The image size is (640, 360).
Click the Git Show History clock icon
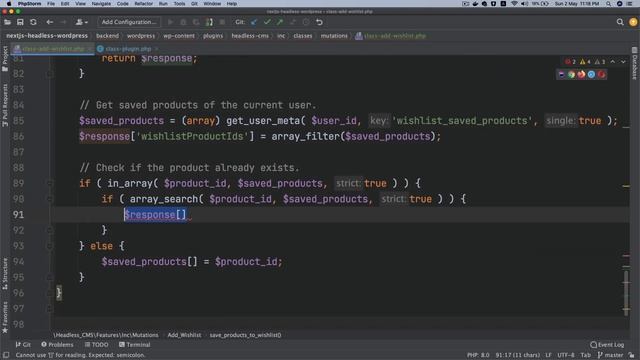(x=306, y=22)
